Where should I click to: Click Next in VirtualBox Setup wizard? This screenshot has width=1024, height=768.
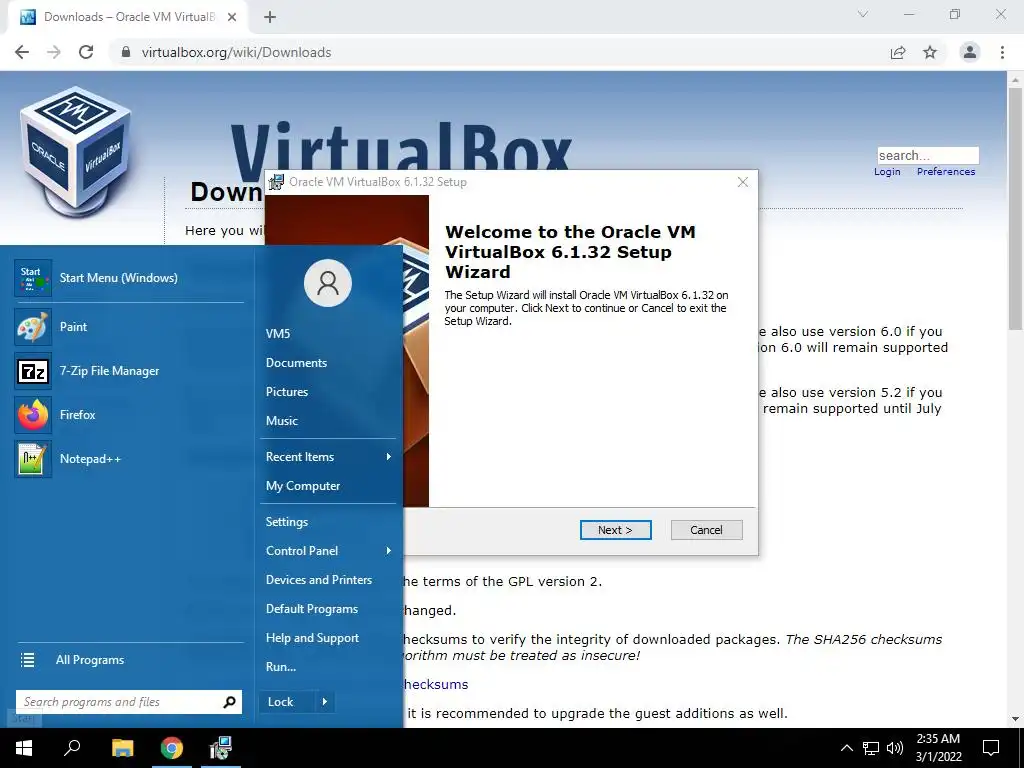(615, 530)
